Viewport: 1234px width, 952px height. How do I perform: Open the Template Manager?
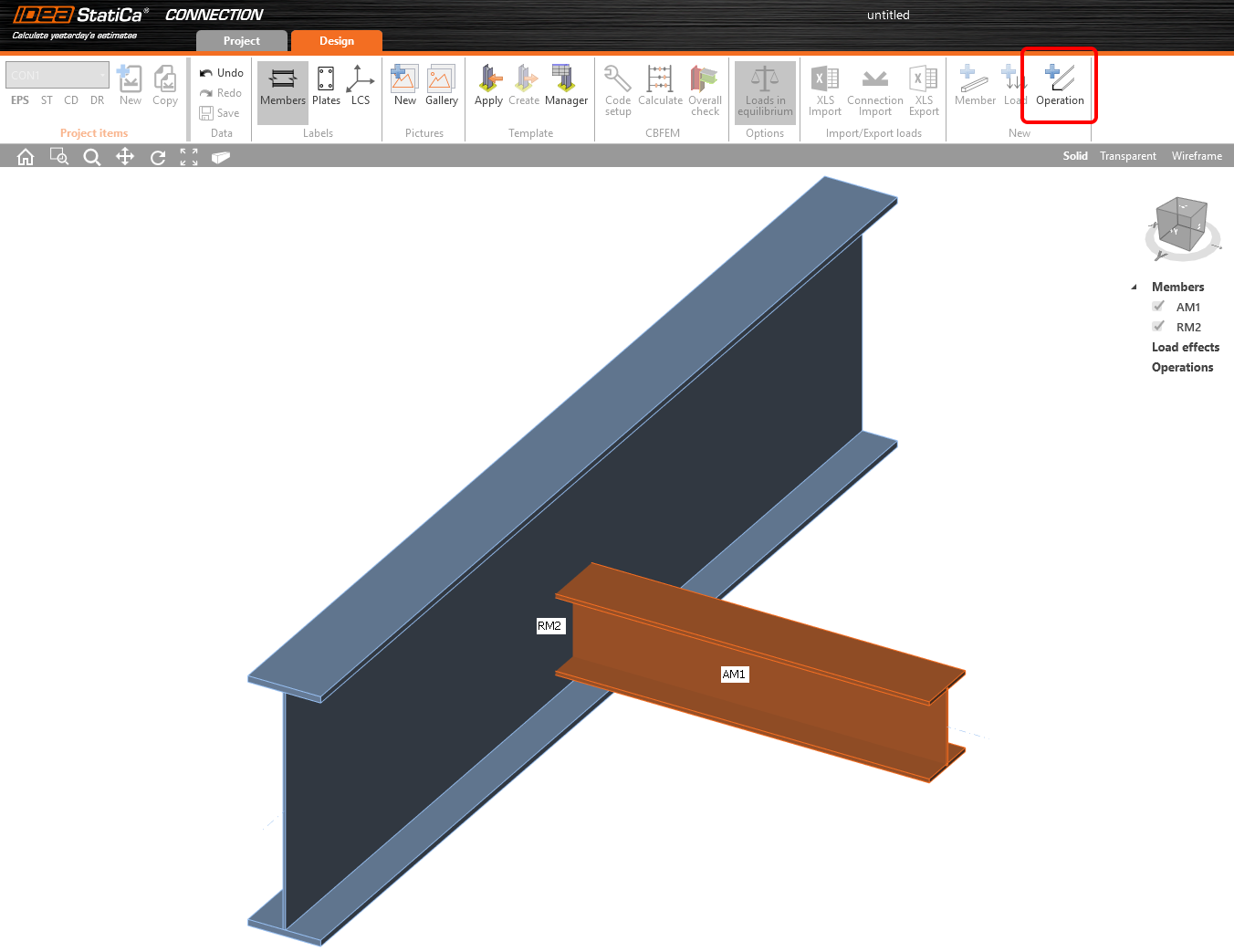point(566,86)
